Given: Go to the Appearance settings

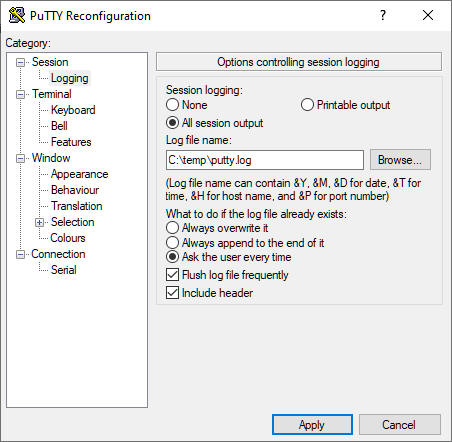Looking at the screenshot, I should [x=79, y=174].
